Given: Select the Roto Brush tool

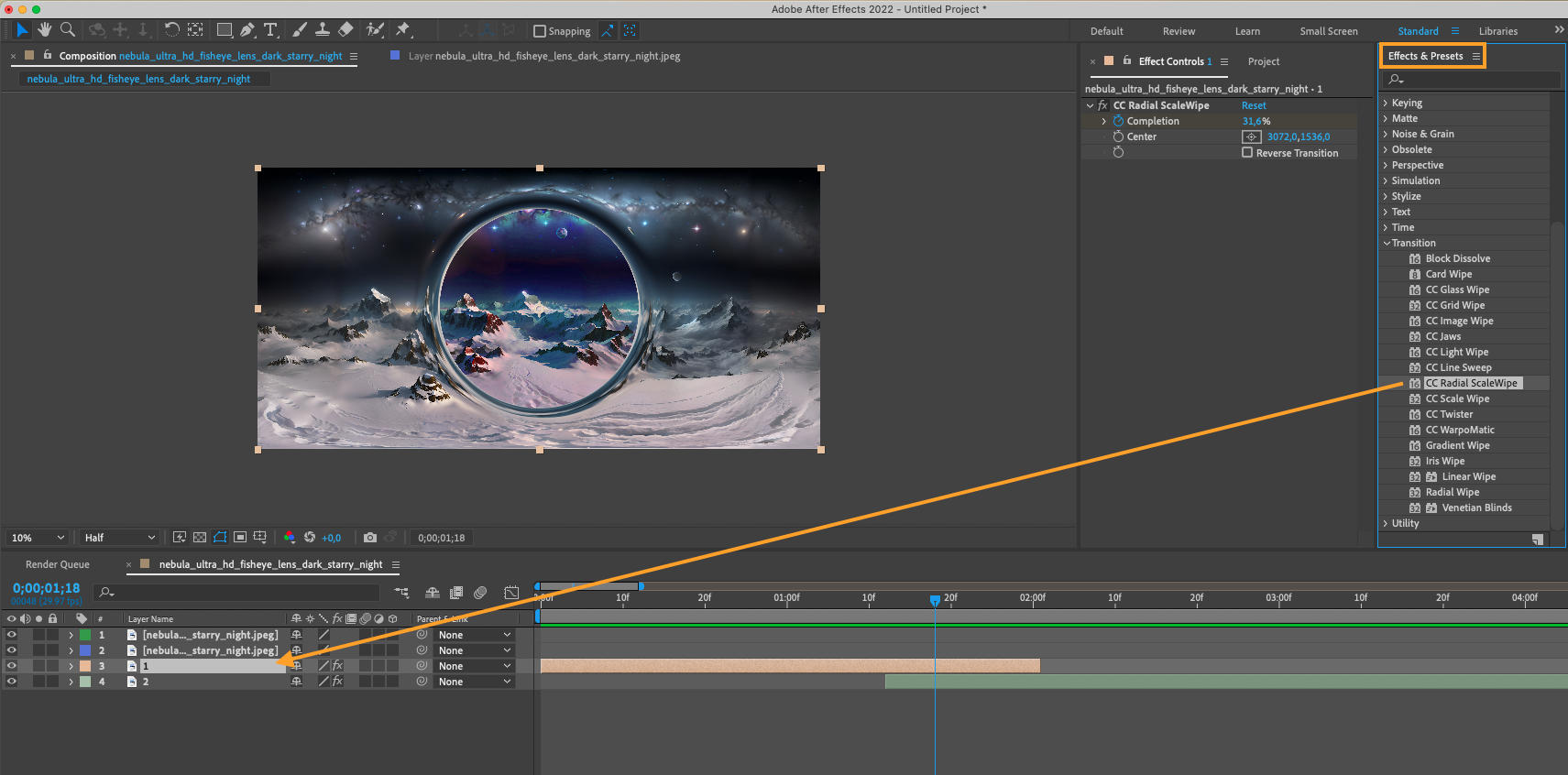Looking at the screenshot, I should pos(375,30).
